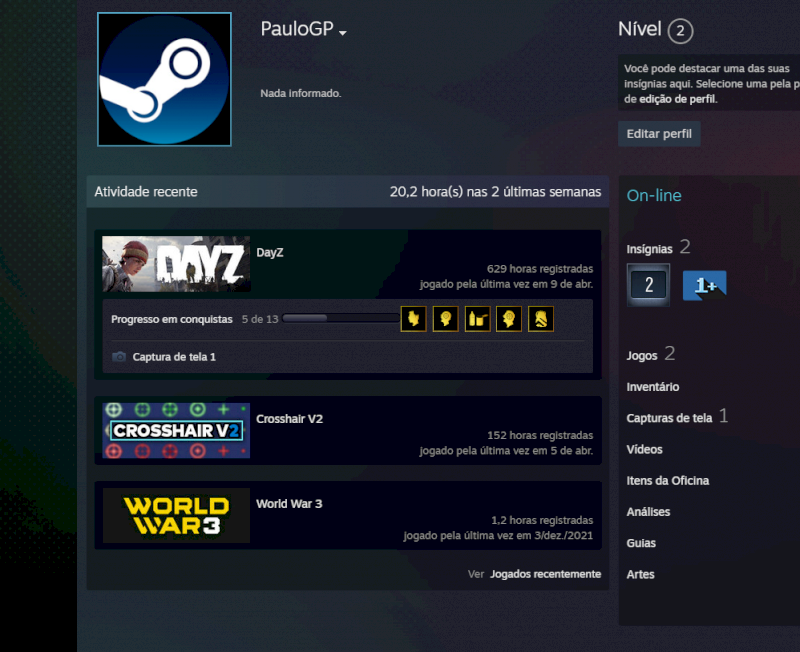Click the DayZ achievements progress bar
Screen dimensions: 800x652
(340, 319)
